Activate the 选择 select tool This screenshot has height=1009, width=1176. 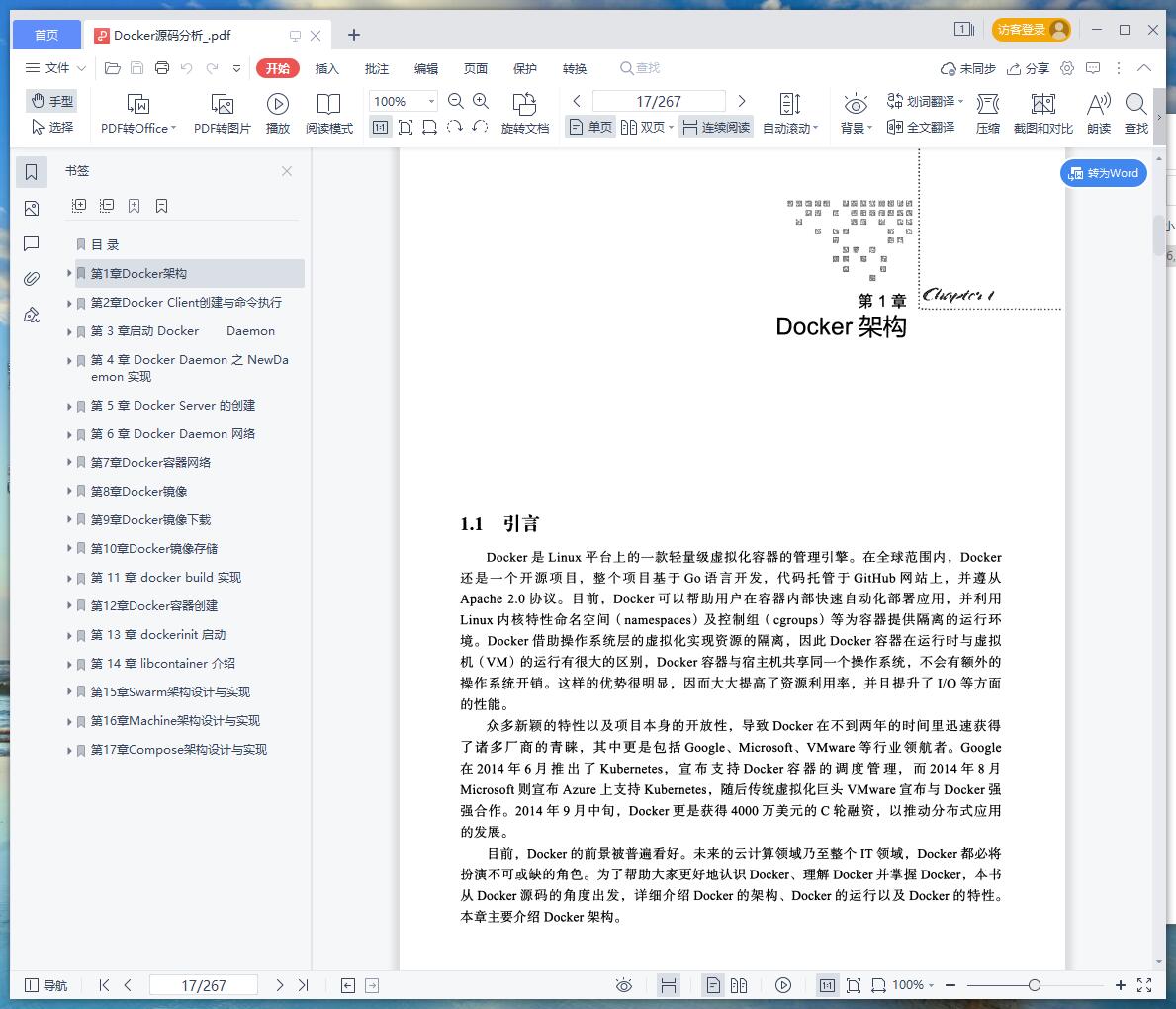51,127
